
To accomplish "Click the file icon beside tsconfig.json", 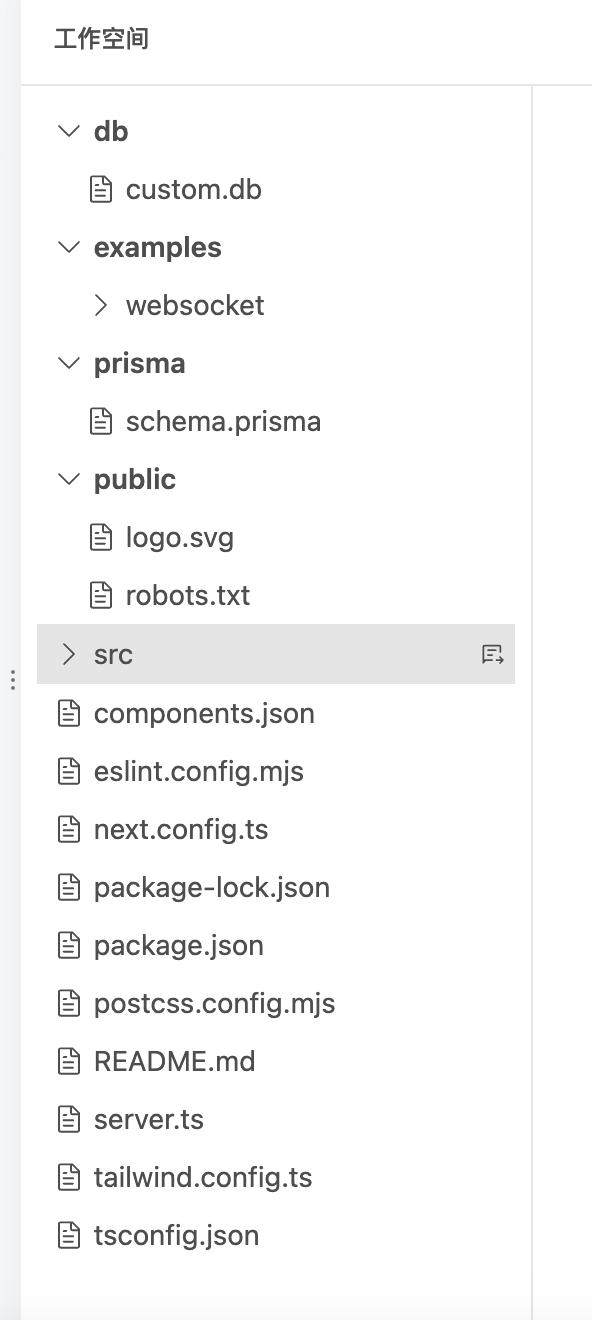I will [69, 1235].
